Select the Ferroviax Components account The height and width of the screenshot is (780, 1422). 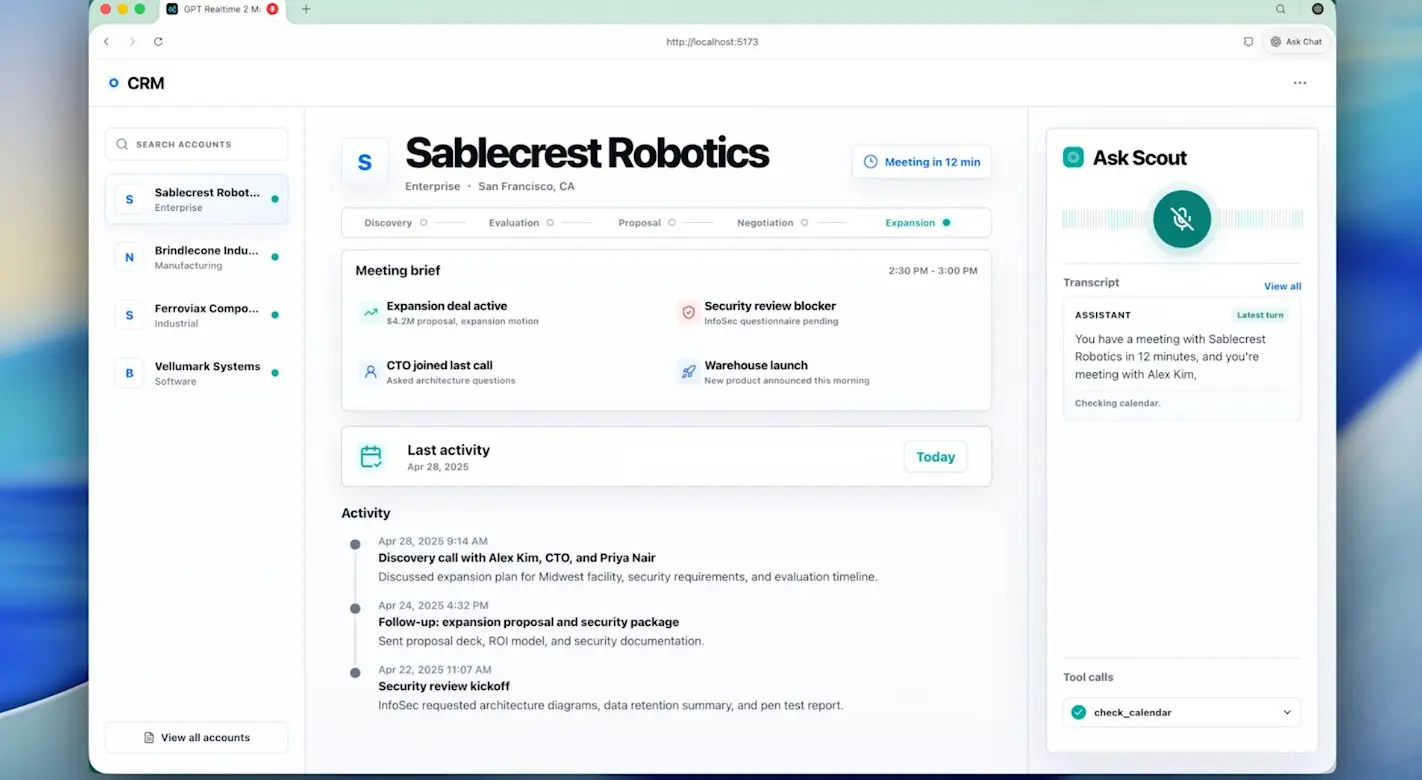click(x=196, y=315)
